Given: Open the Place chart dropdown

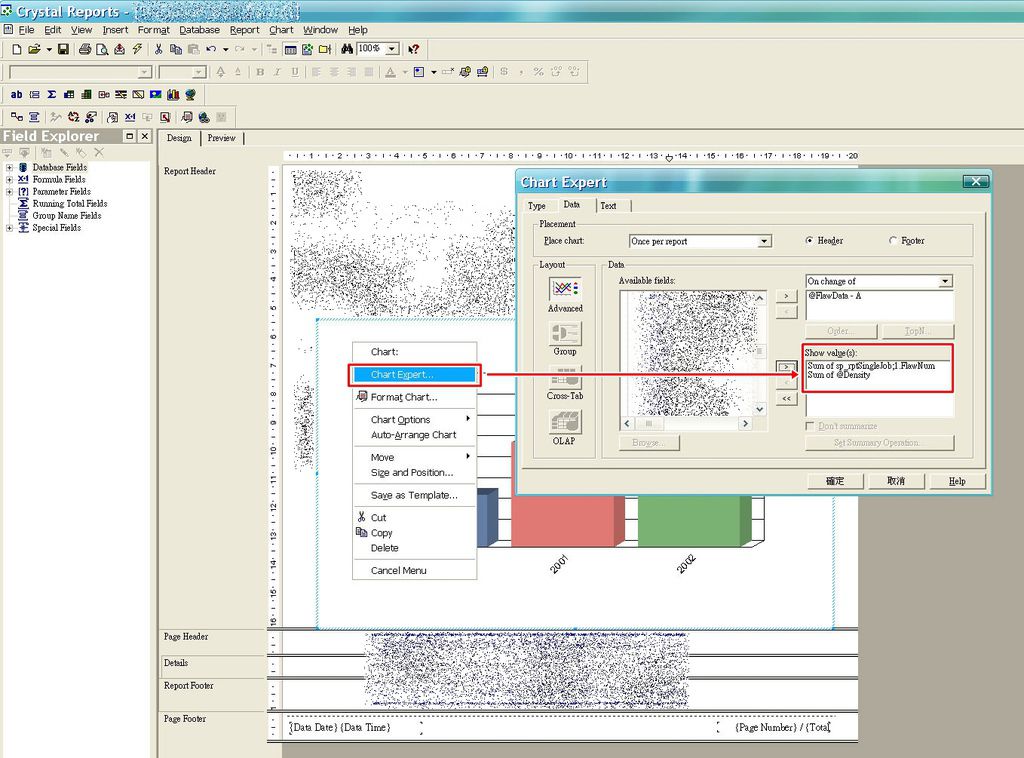Looking at the screenshot, I should [764, 242].
